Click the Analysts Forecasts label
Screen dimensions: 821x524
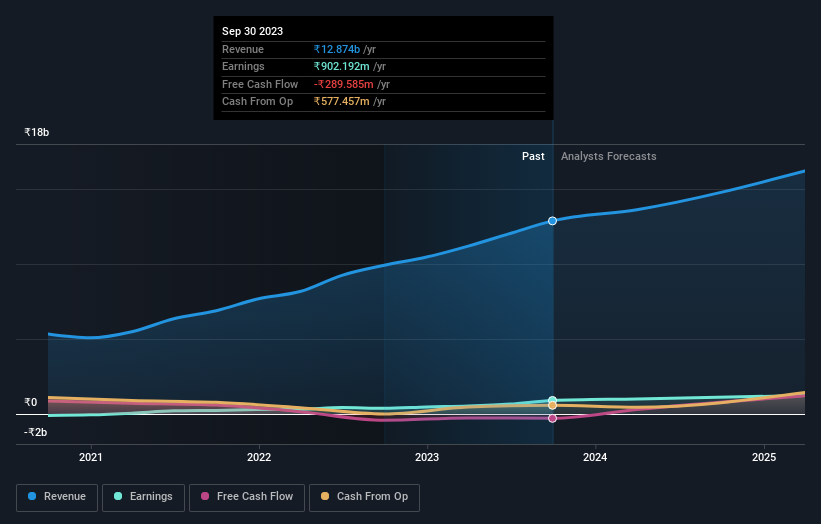[x=608, y=156]
